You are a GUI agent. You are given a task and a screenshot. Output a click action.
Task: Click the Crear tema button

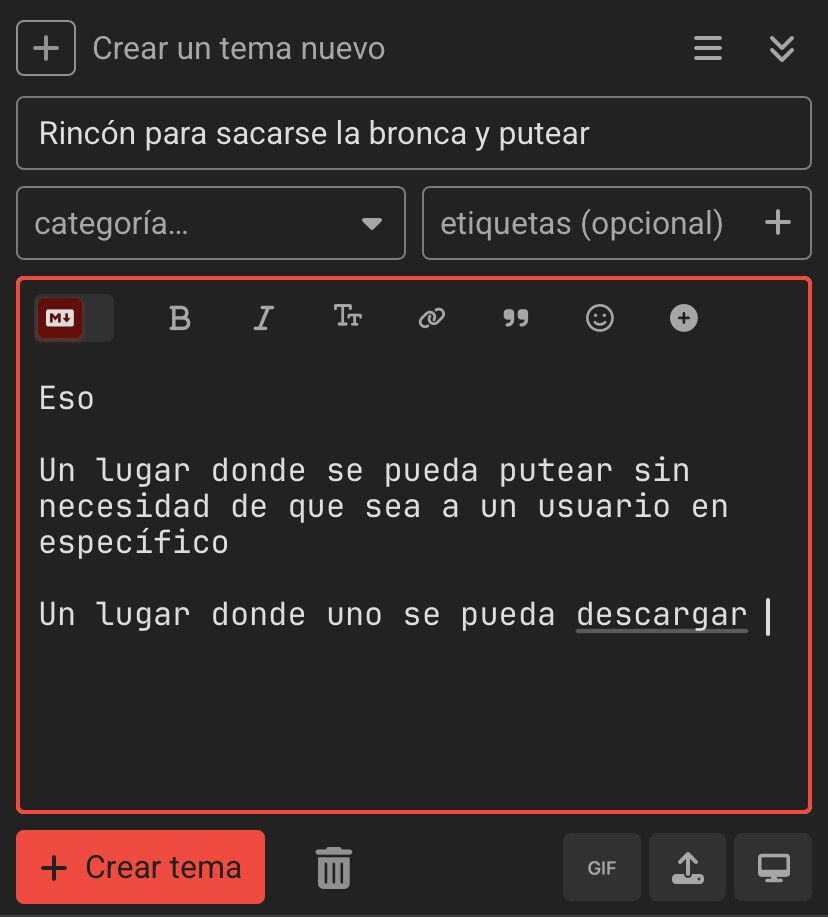[x=140, y=867]
